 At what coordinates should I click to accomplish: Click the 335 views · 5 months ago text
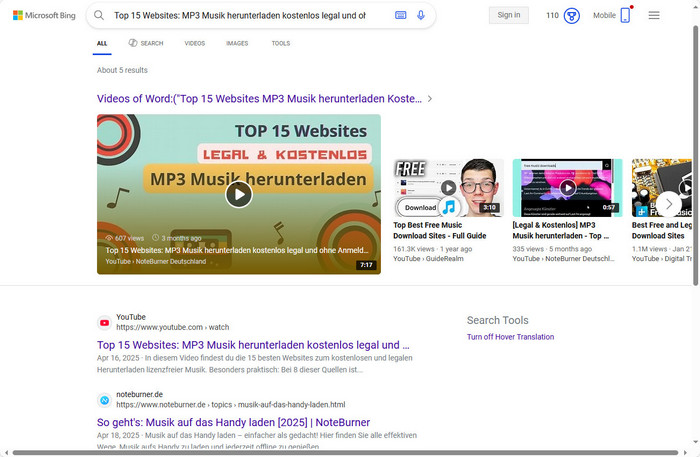[552, 249]
